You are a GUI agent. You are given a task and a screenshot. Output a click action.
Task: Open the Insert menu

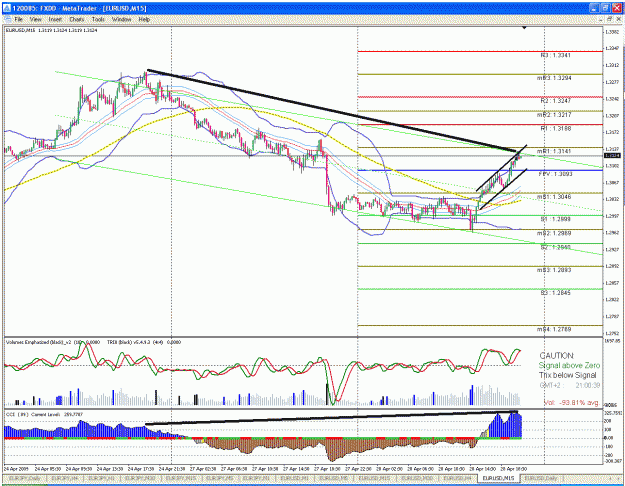[x=55, y=19]
